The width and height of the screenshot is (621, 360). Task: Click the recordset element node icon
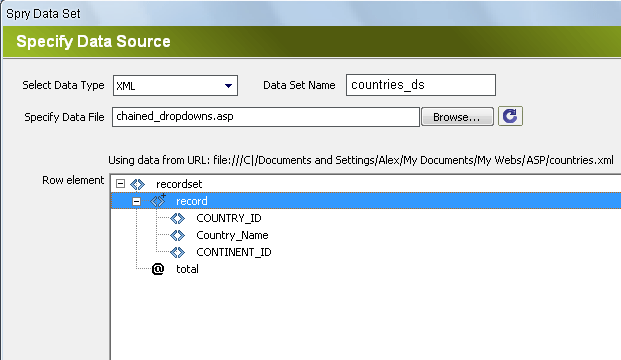(137, 184)
